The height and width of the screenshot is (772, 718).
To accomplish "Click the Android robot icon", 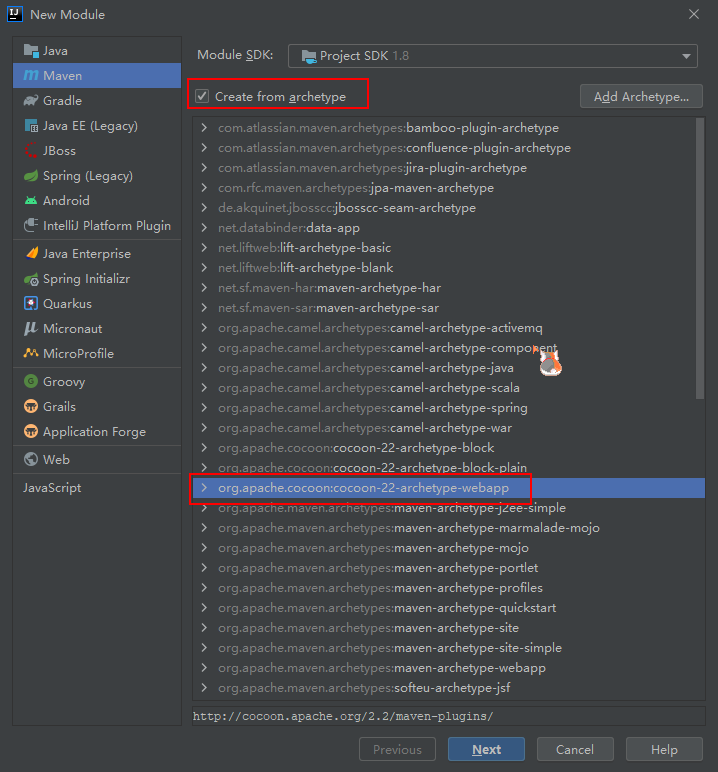I will coord(31,200).
